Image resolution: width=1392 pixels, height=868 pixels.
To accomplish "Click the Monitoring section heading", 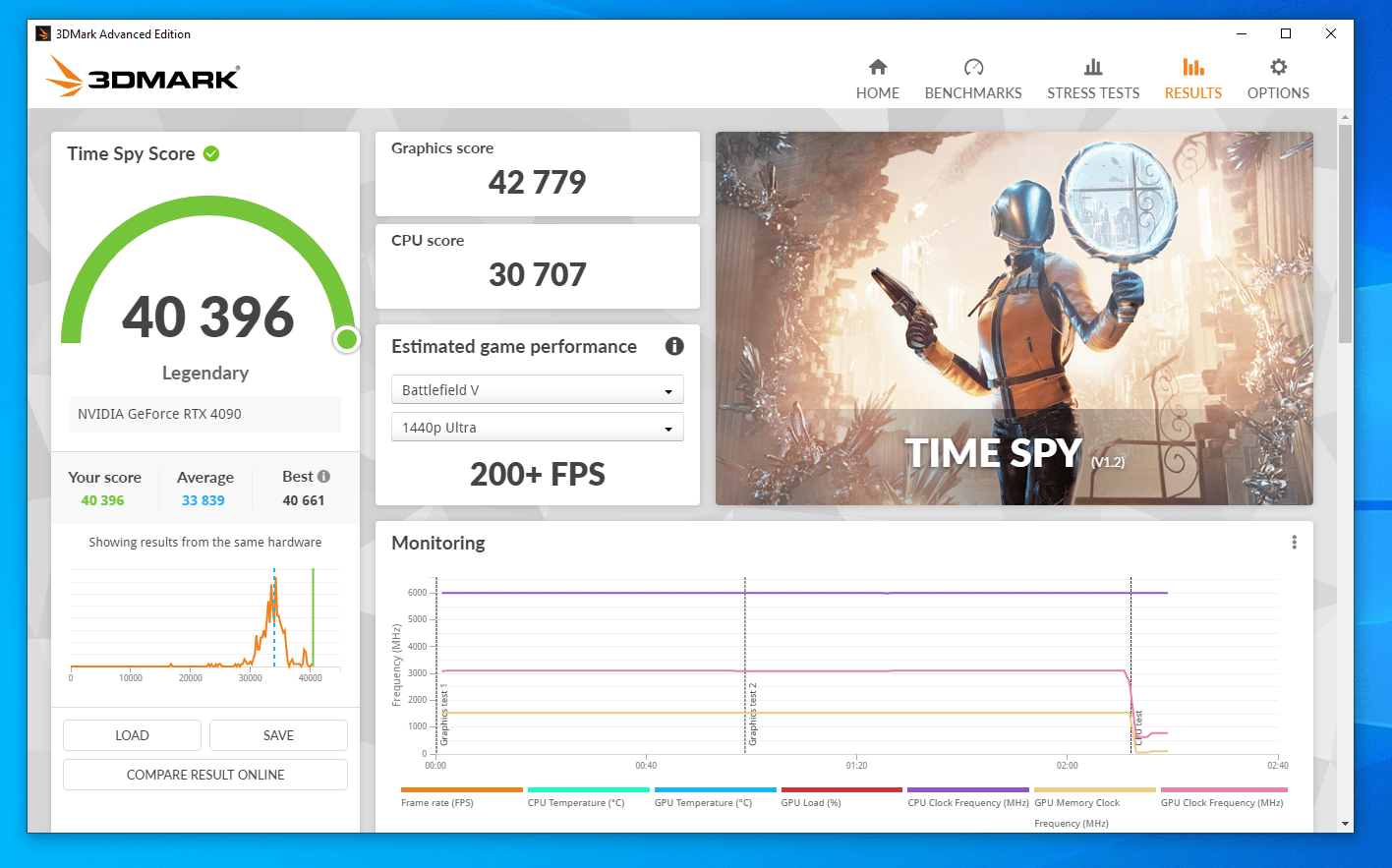I will [x=438, y=543].
